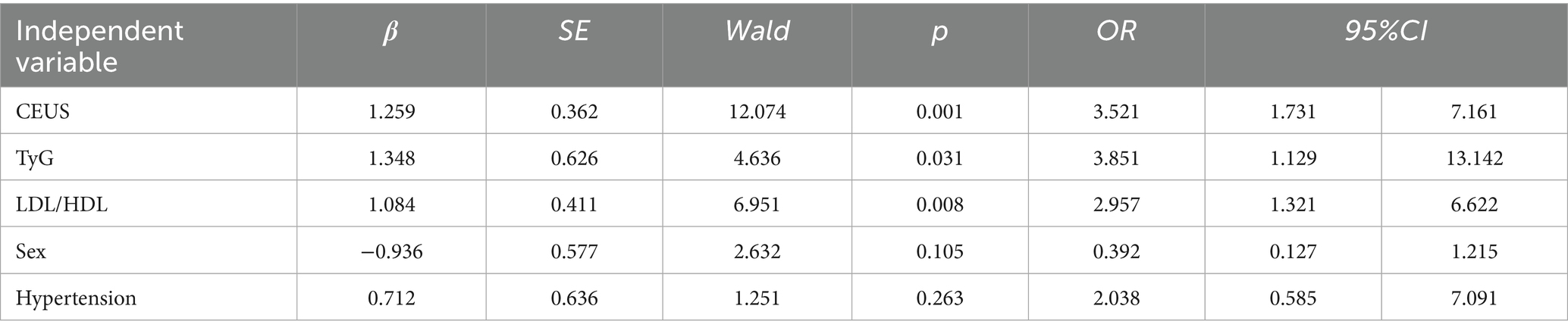
Task: Select the Hypertension row label
Action: click(x=76, y=298)
